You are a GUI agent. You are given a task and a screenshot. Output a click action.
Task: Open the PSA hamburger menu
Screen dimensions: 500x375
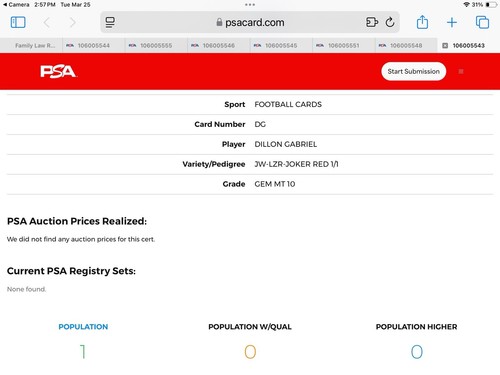(x=461, y=71)
